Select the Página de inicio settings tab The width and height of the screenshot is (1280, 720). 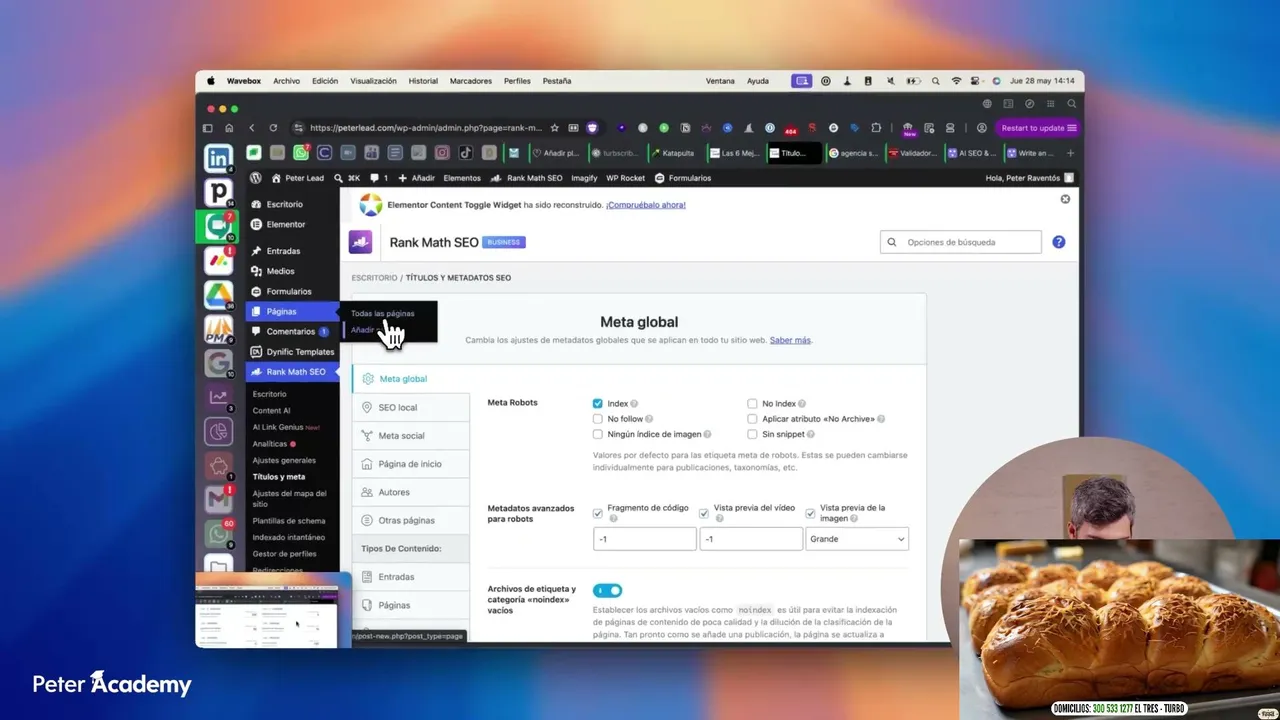tap(411, 464)
